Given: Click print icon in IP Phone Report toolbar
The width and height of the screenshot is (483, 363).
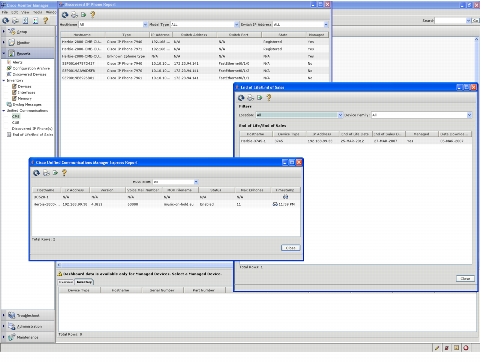Looking at the screenshot, I should [74, 15].
